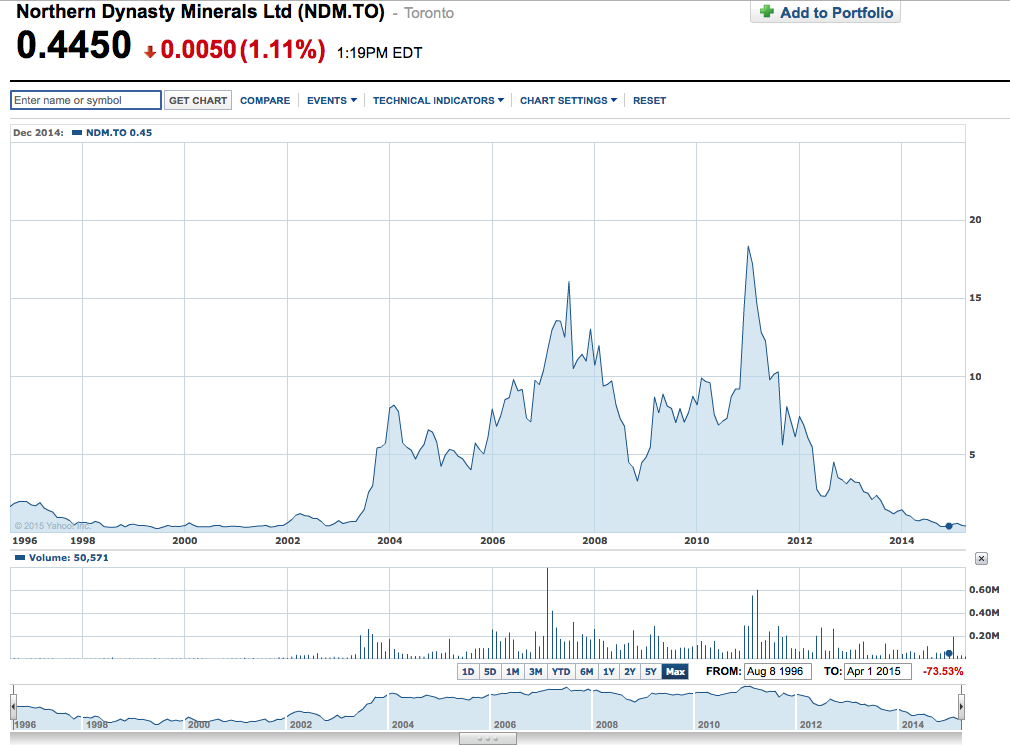
Task: Click the red down arrow next to 0.0050
Action: (150, 52)
